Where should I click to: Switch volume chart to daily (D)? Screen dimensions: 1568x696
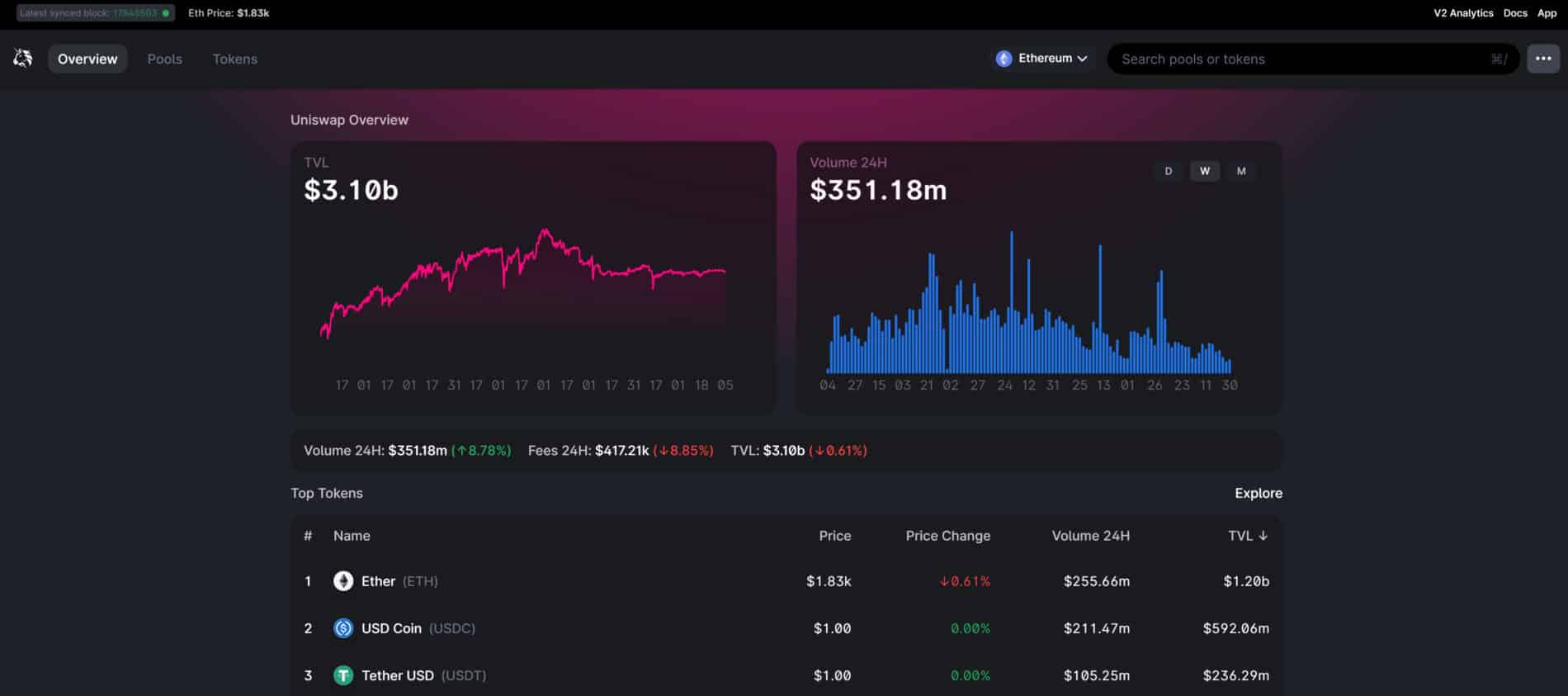coord(1168,171)
